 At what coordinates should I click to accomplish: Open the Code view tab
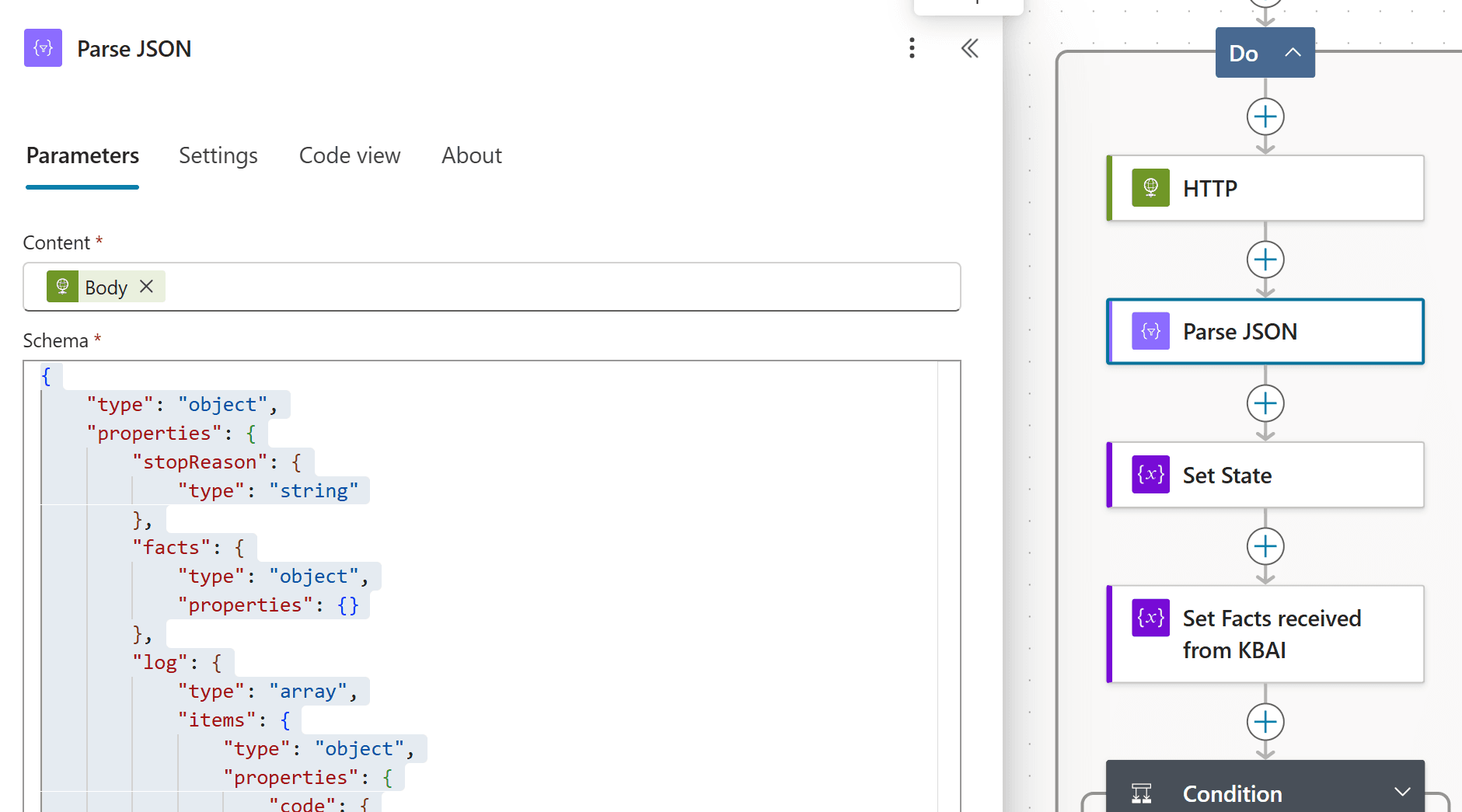tap(350, 155)
